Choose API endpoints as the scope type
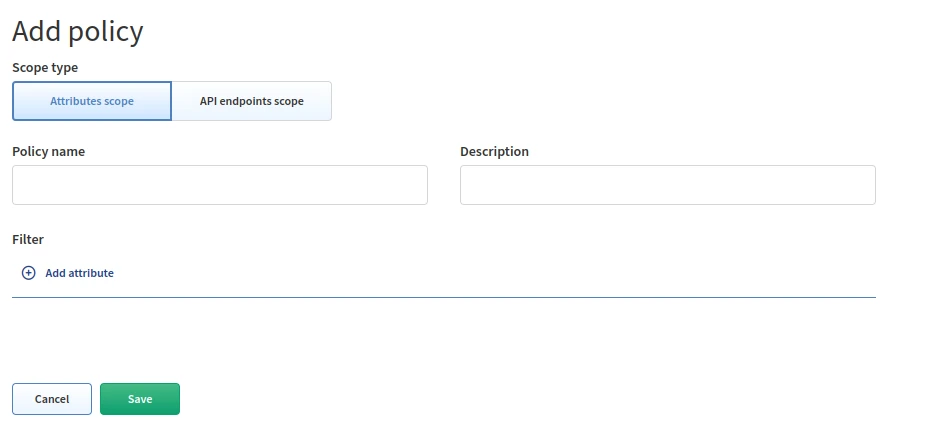926x428 pixels. pyautogui.click(x=252, y=101)
